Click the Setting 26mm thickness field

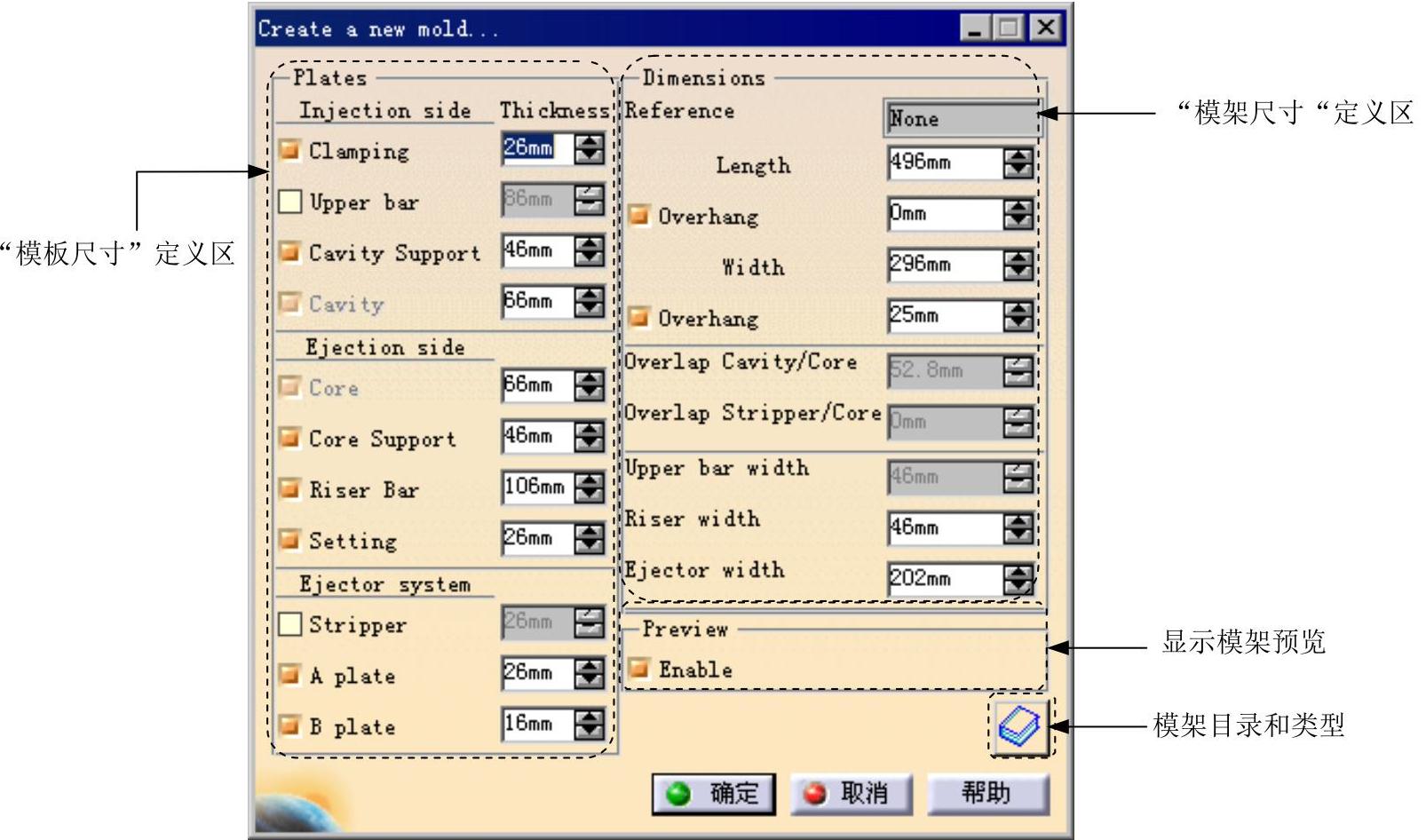coord(538,538)
